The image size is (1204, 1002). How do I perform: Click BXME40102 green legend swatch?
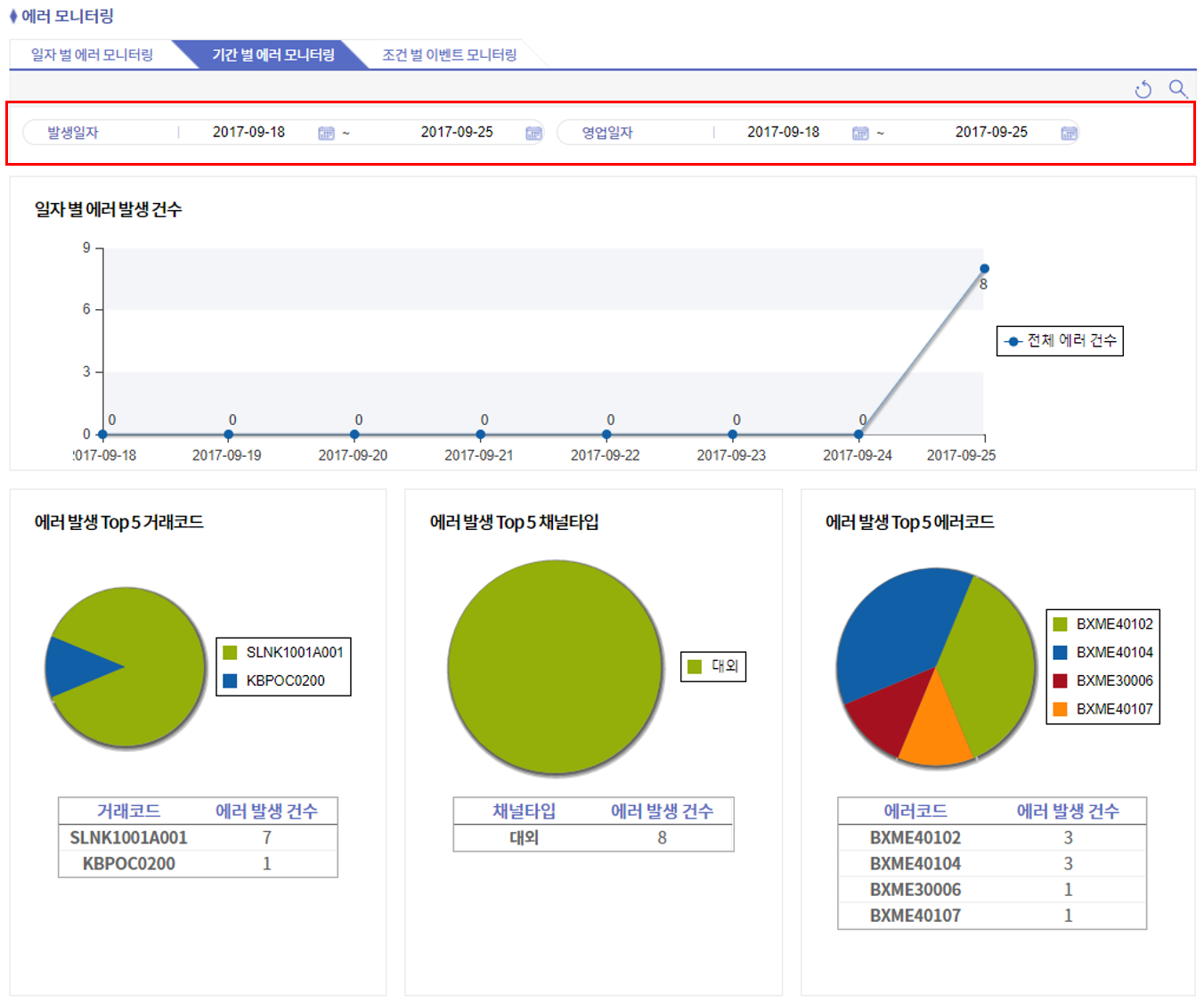click(x=1060, y=624)
